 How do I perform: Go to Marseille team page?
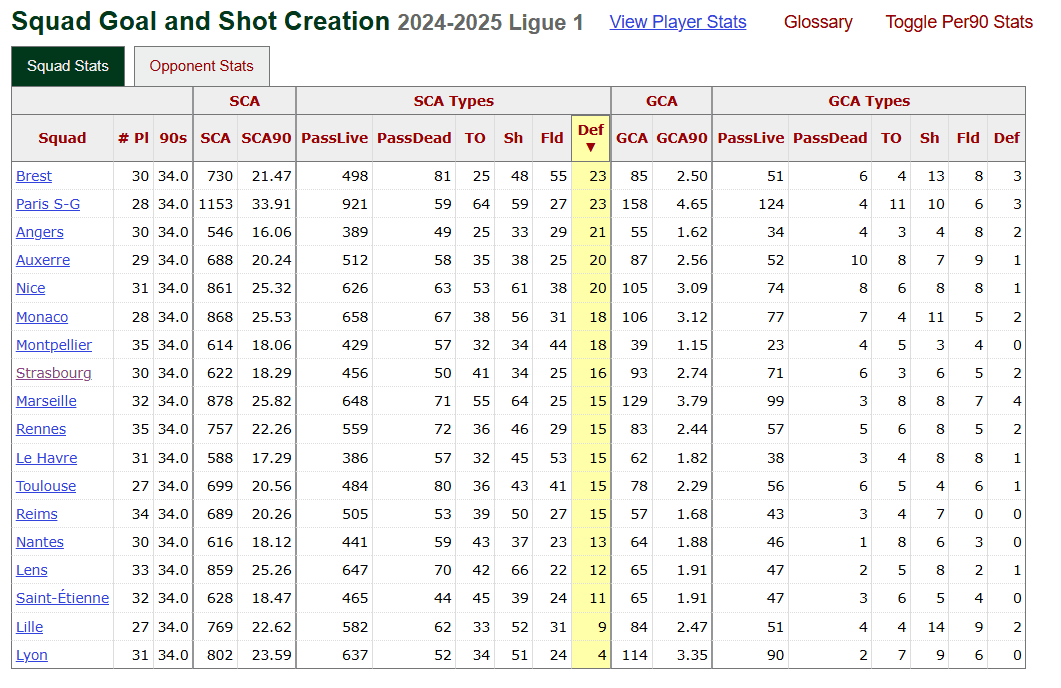pos(46,401)
